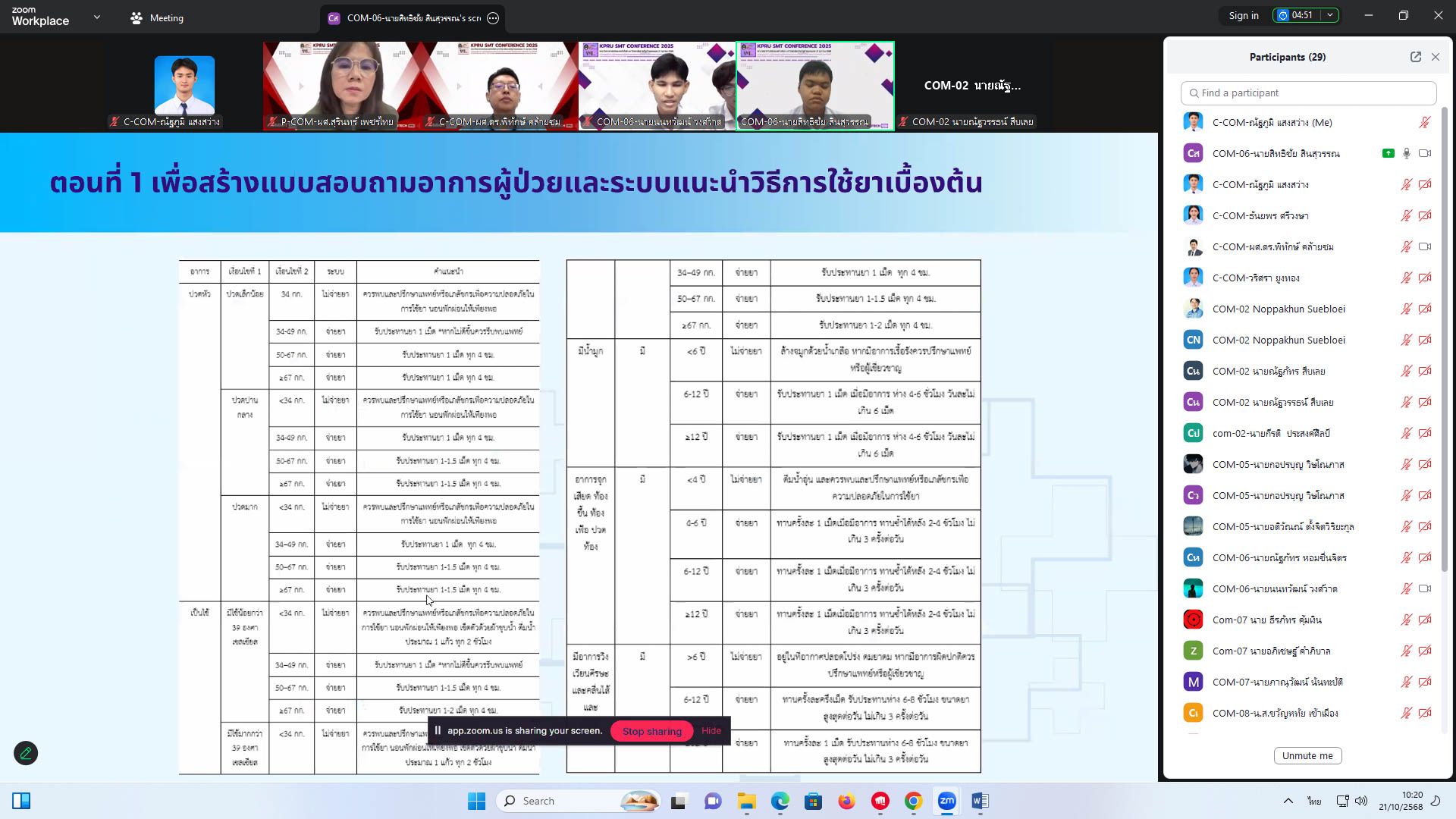Click the annotation pencil icon
This screenshot has height=819, width=1456.
coord(26,753)
